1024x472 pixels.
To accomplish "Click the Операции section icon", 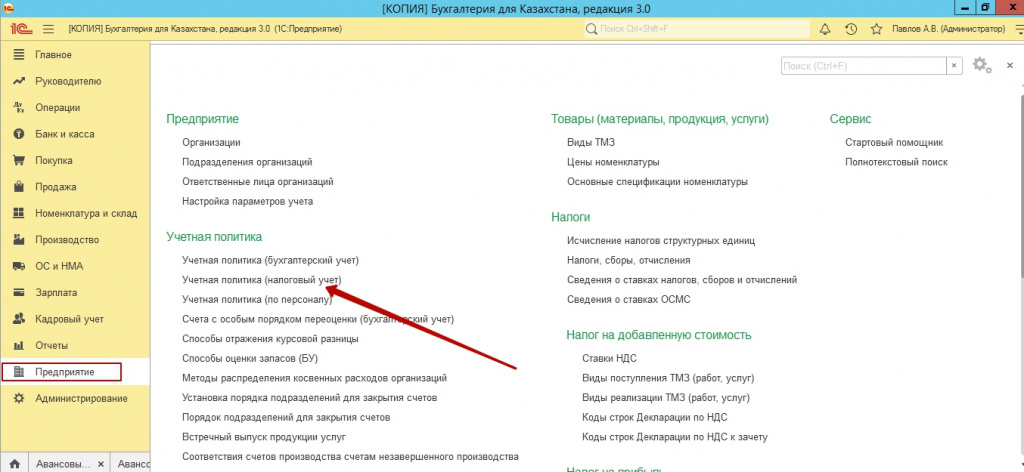I will (19, 108).
